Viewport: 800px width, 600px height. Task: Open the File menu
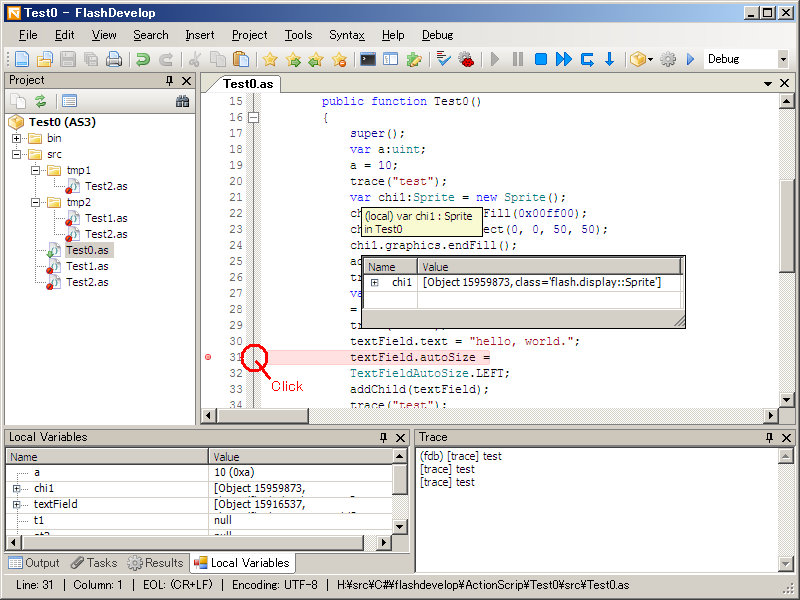[28, 35]
